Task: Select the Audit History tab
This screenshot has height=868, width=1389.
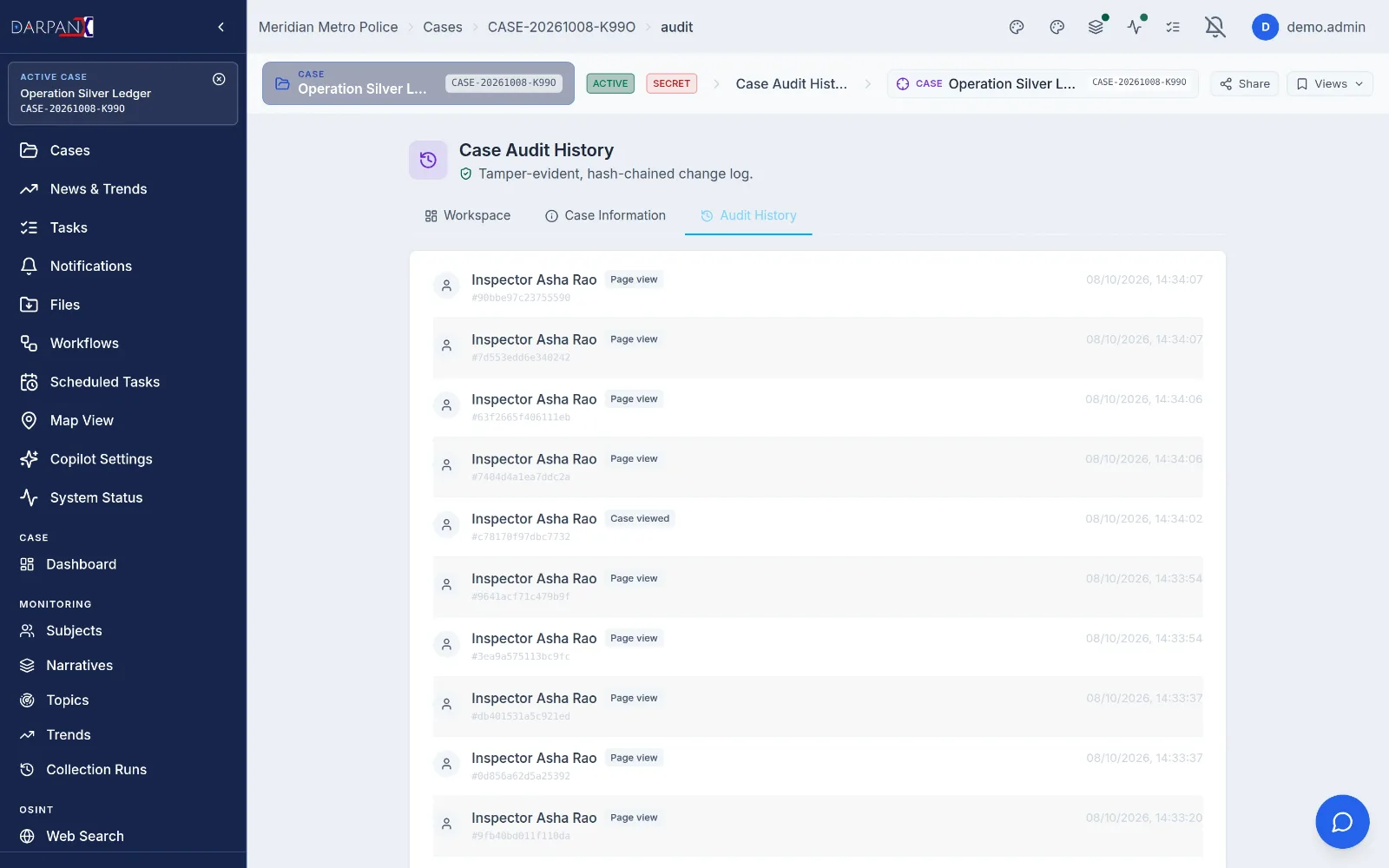Action: [748, 215]
